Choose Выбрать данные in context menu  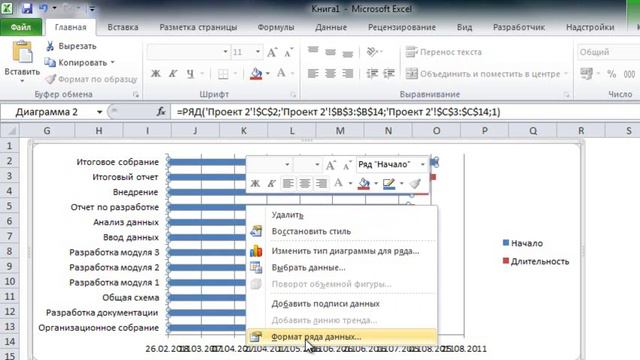(x=342, y=267)
